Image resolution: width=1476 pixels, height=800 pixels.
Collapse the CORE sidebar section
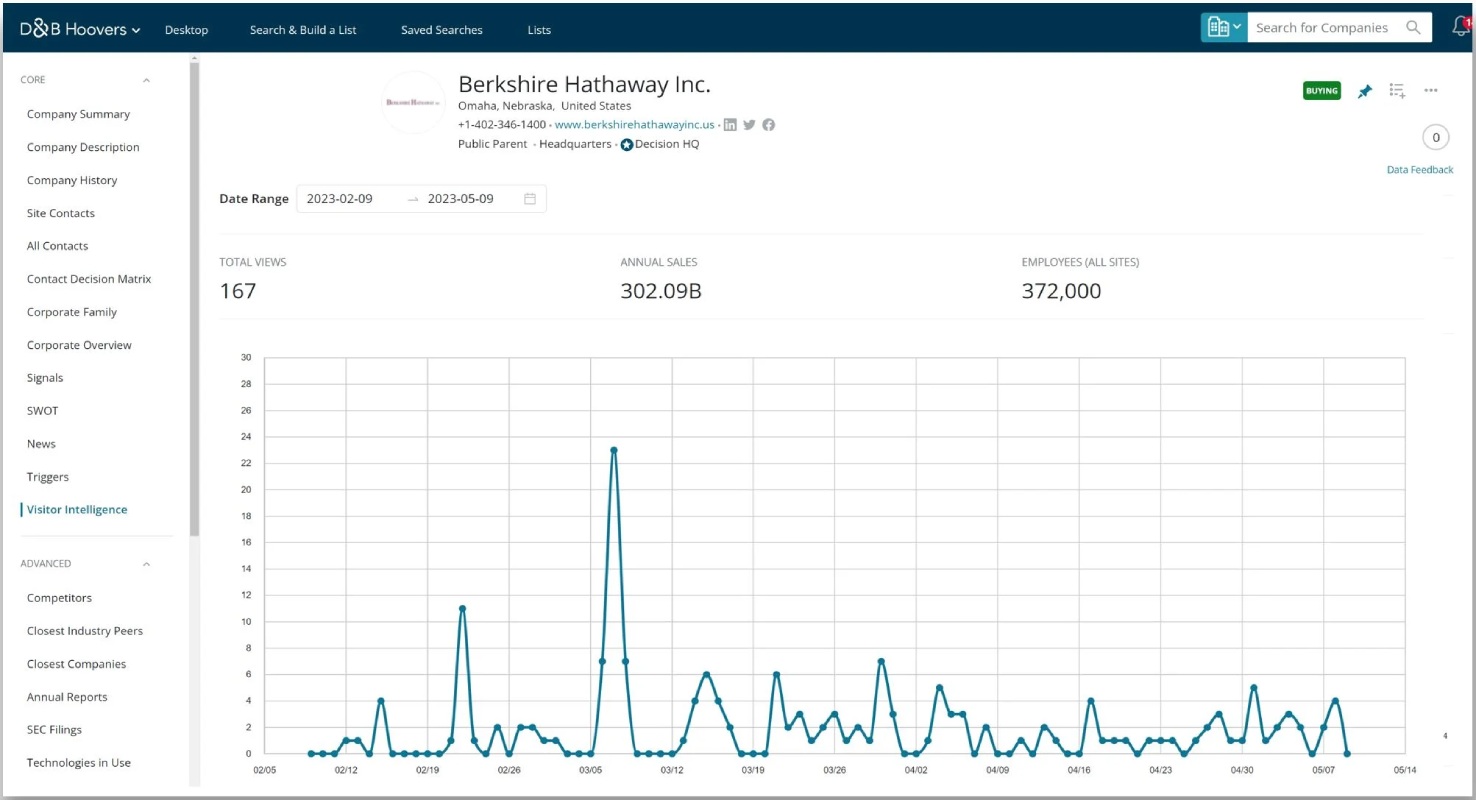(x=146, y=80)
